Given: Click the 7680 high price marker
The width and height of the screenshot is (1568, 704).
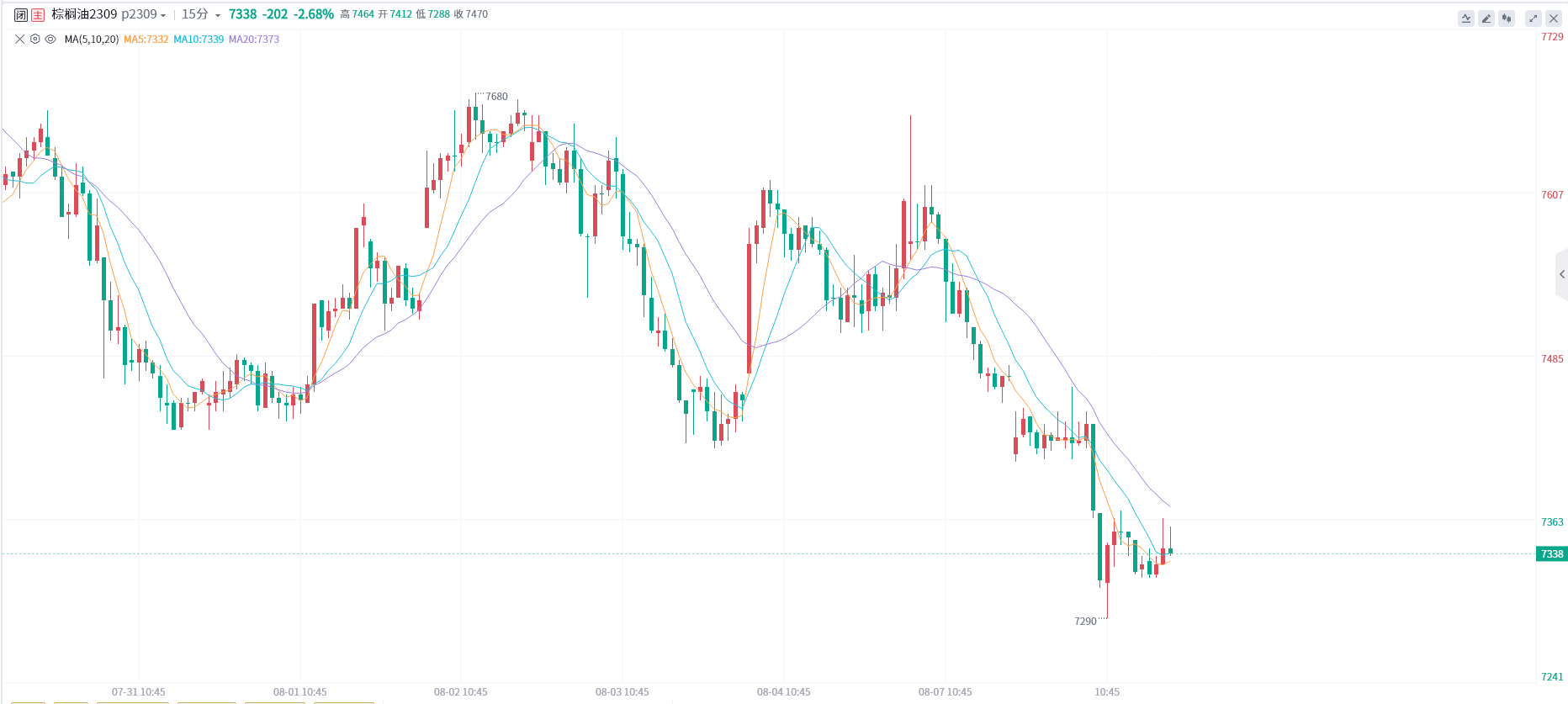Looking at the screenshot, I should [x=496, y=97].
